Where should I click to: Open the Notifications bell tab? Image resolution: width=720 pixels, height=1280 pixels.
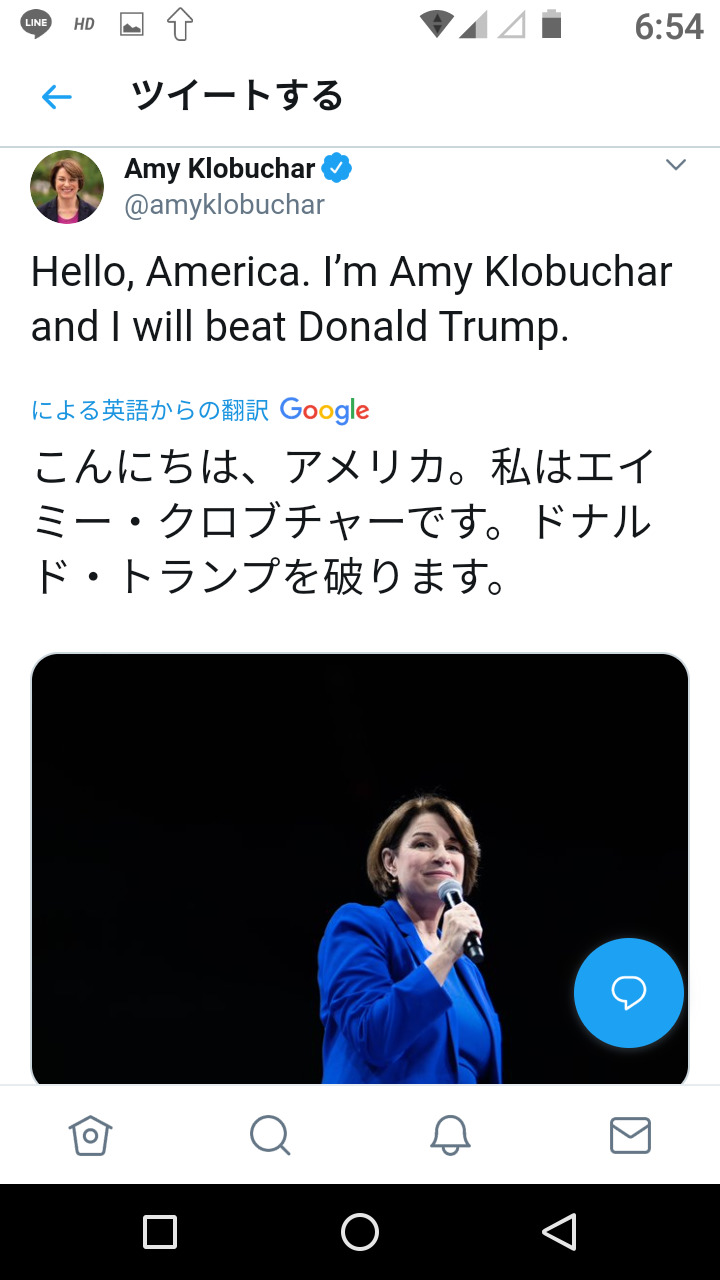pos(450,1135)
